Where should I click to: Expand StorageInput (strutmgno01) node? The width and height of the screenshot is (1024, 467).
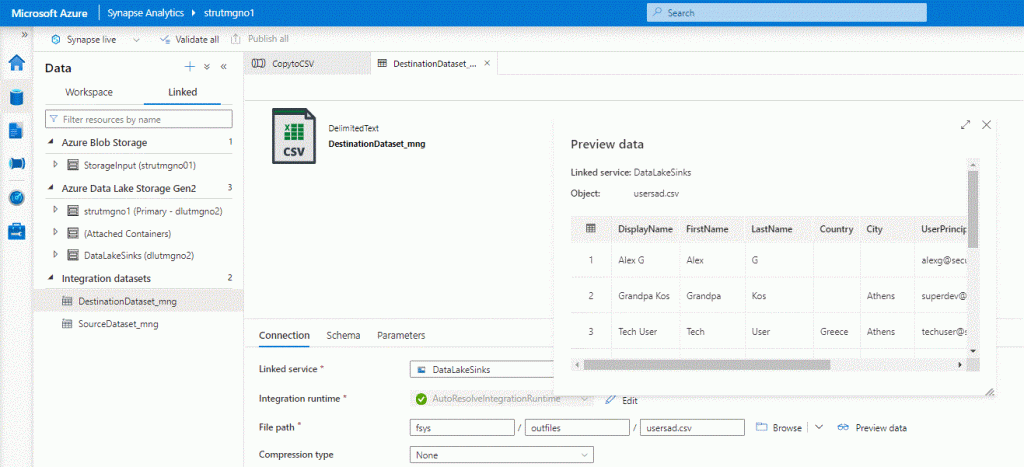[56, 165]
